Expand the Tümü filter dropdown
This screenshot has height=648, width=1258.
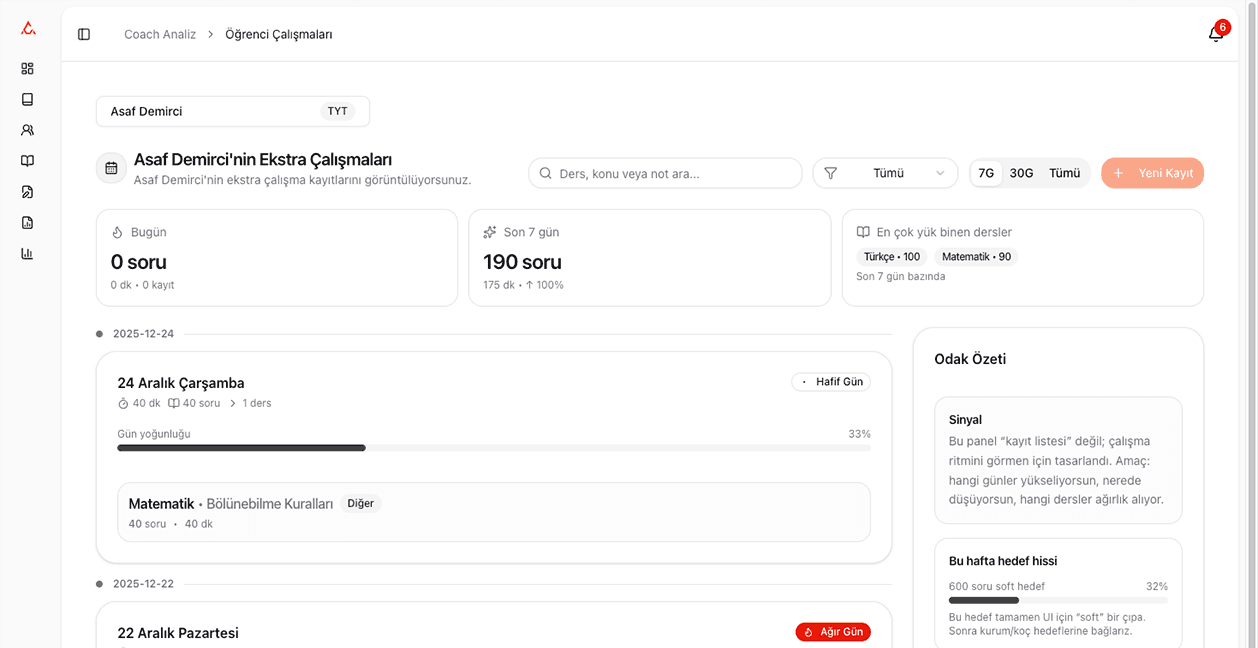[885, 173]
